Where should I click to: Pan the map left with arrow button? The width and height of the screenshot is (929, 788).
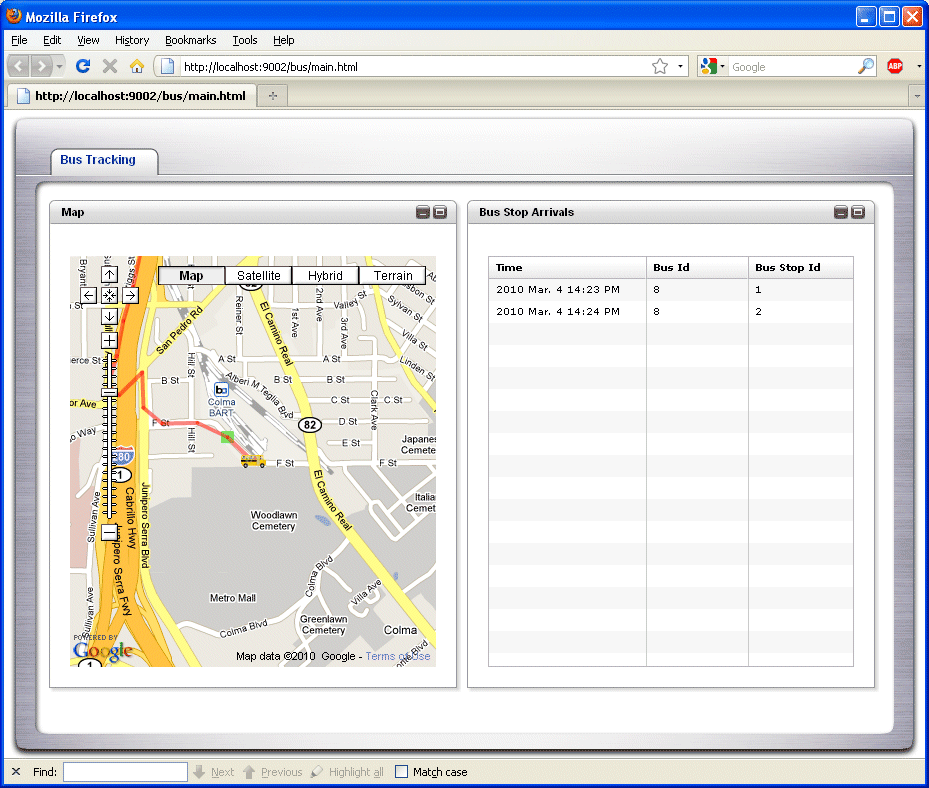89,295
